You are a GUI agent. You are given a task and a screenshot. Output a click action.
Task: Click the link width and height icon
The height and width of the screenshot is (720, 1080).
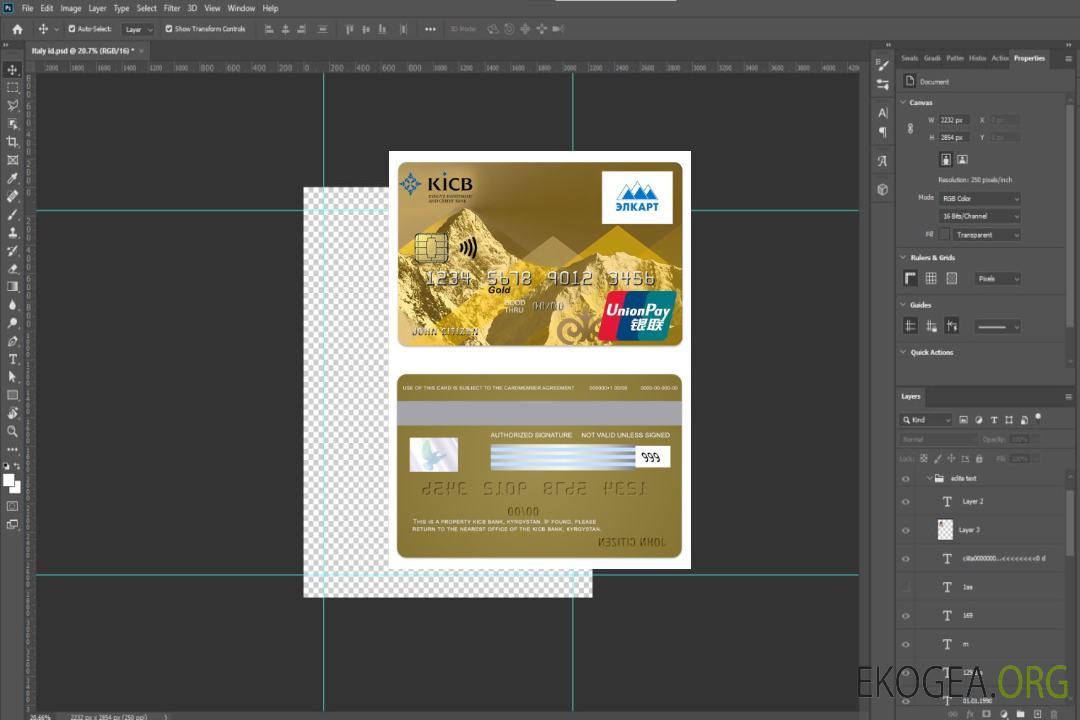pyautogui.click(x=911, y=129)
